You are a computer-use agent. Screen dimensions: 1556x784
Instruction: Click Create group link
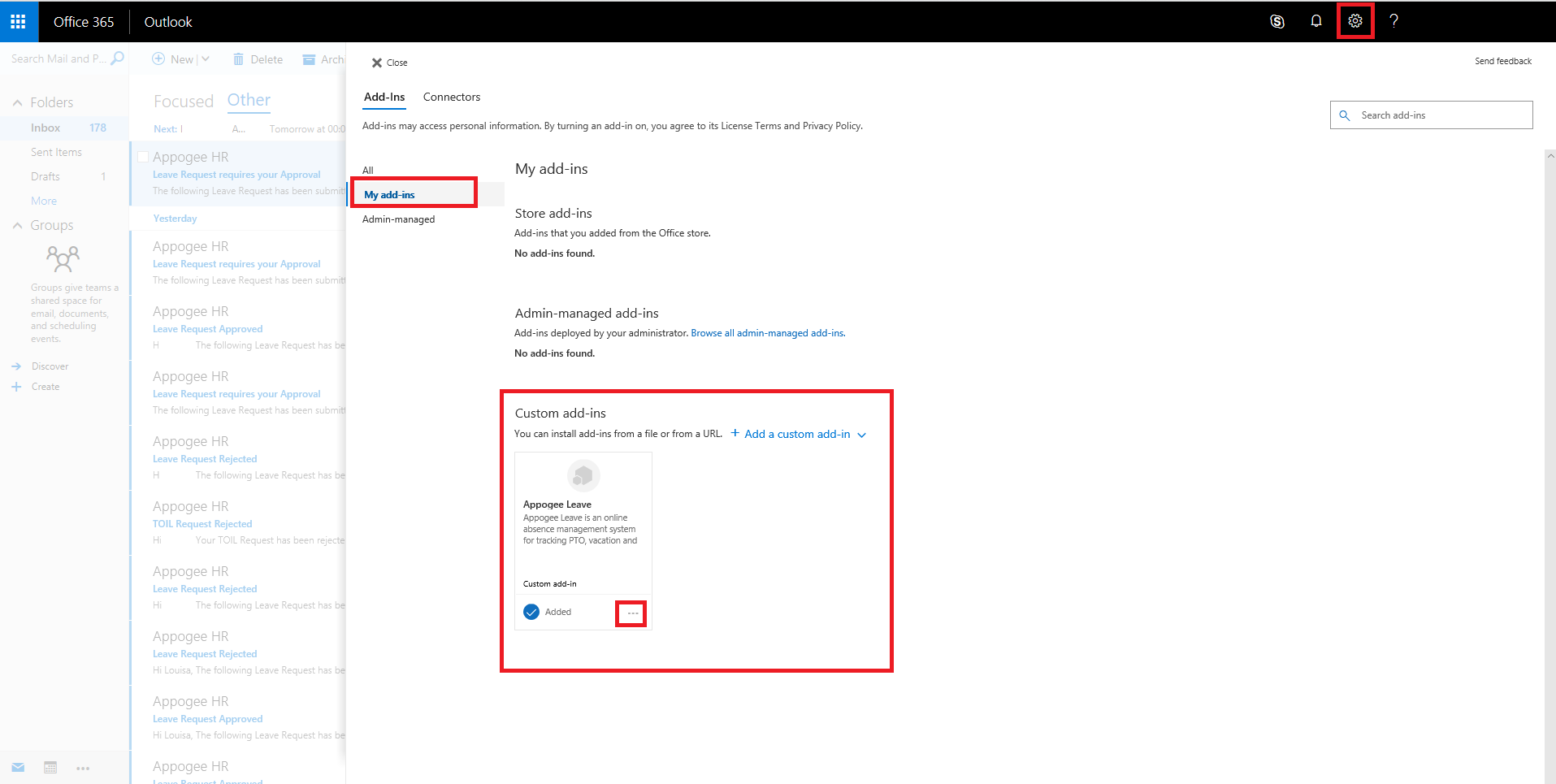coord(46,387)
